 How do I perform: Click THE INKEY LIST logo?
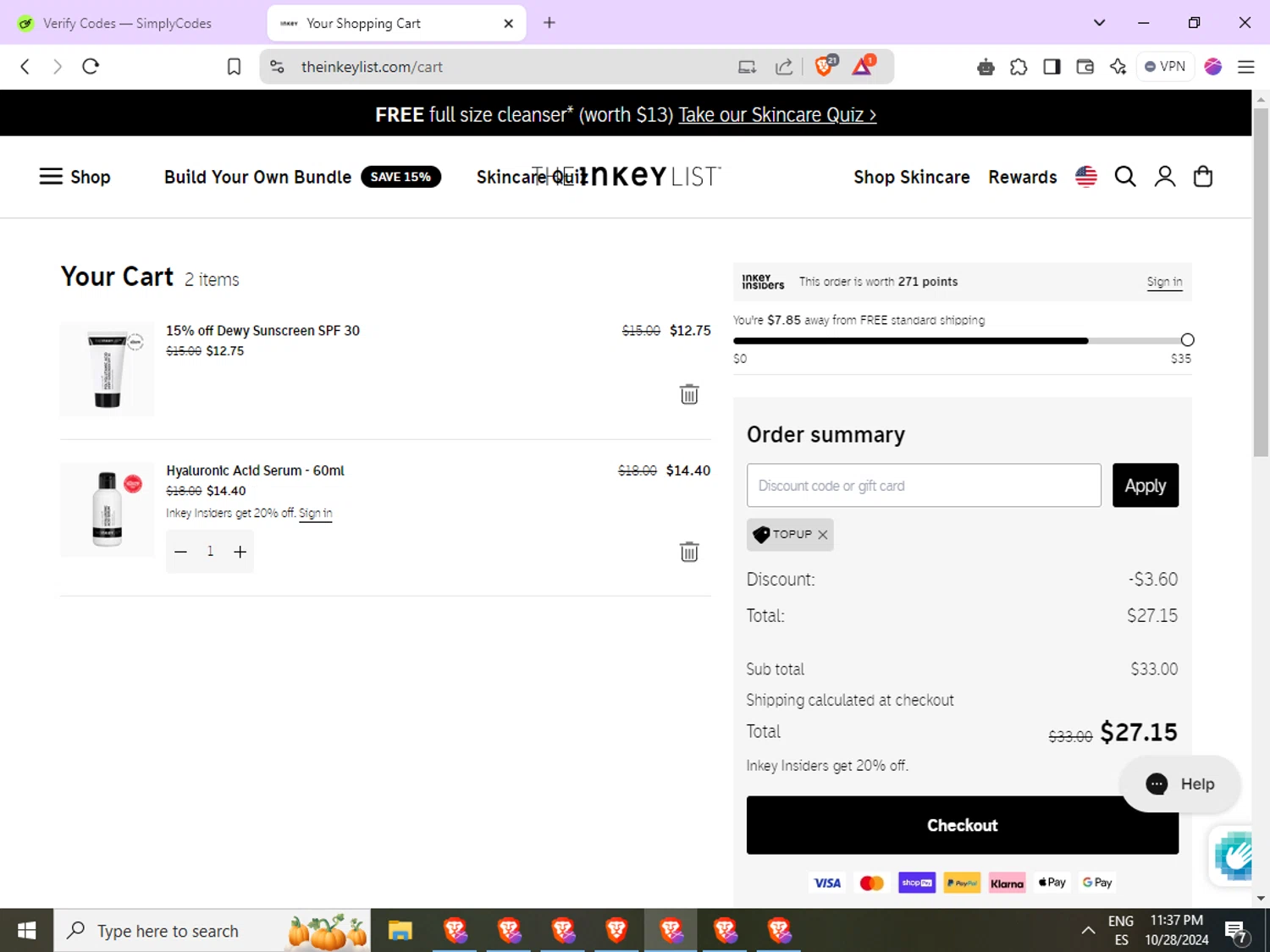click(x=627, y=176)
